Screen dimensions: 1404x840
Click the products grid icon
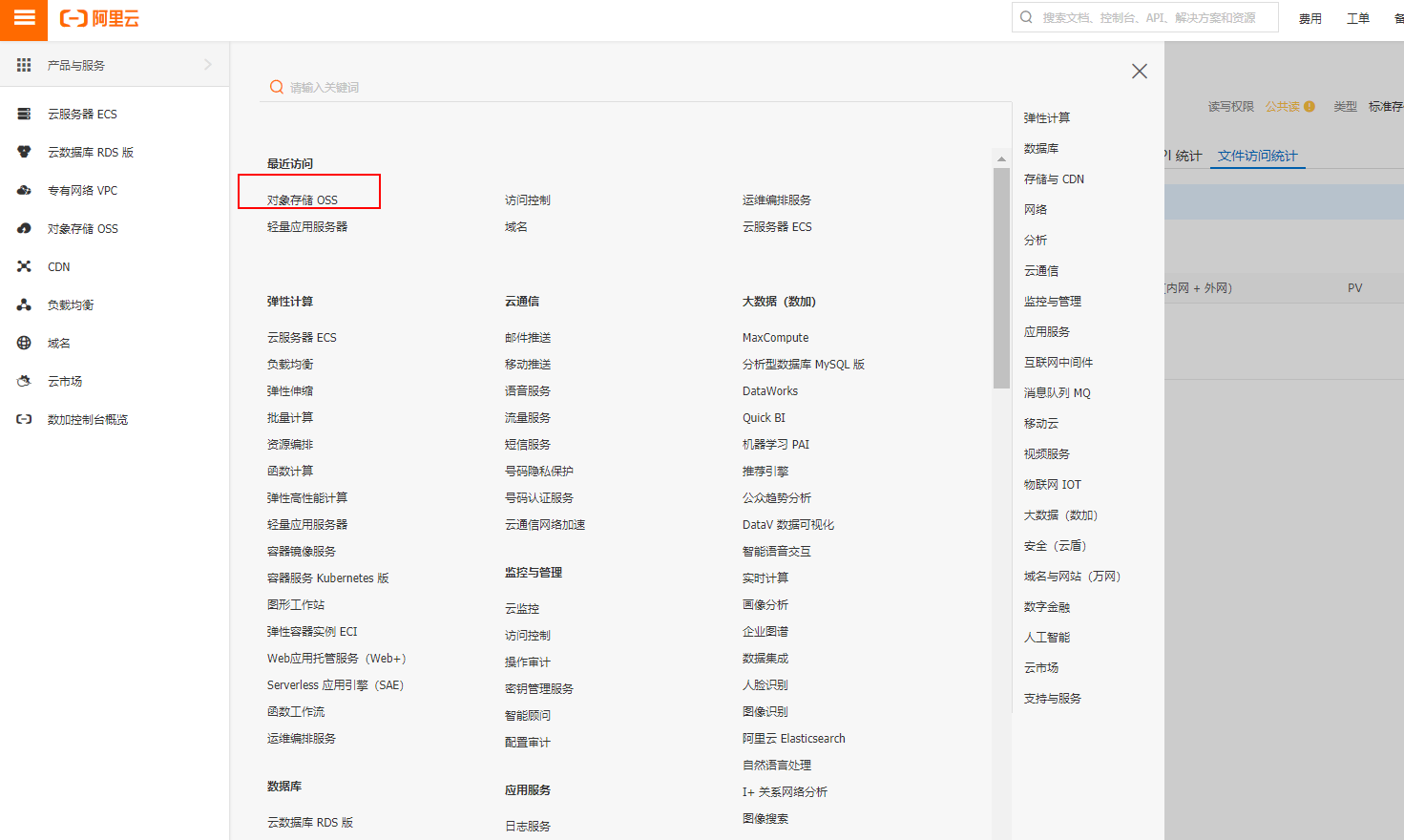(24, 65)
